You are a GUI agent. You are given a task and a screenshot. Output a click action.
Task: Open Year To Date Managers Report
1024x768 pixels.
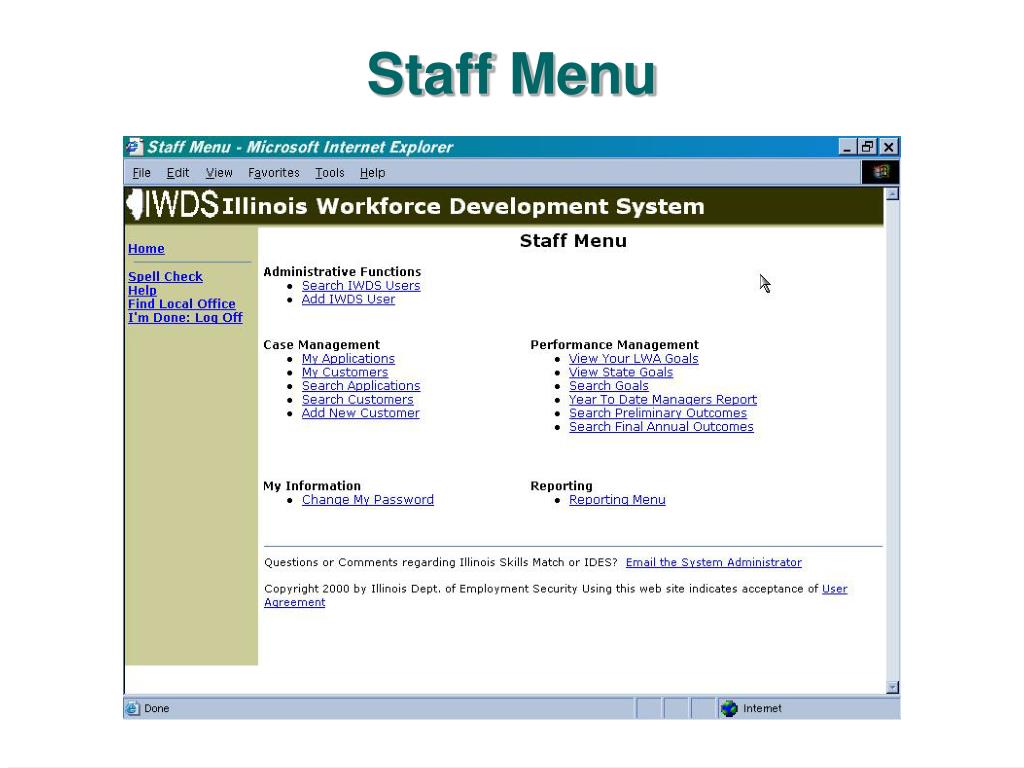[663, 400]
